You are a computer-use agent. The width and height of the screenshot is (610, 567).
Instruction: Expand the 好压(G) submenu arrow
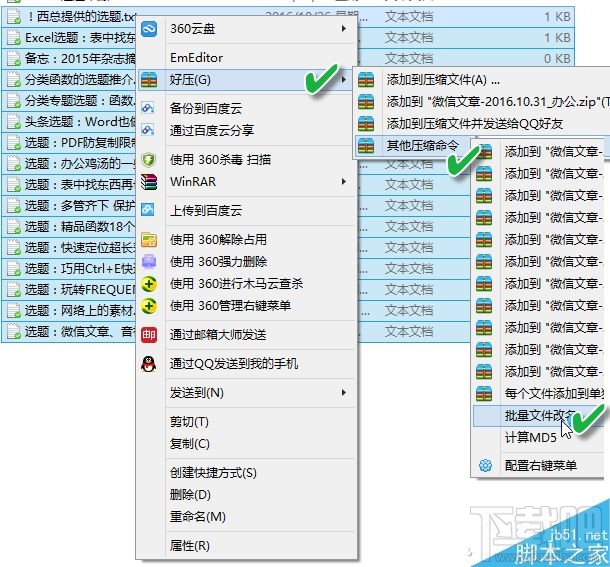pyautogui.click(x=344, y=80)
